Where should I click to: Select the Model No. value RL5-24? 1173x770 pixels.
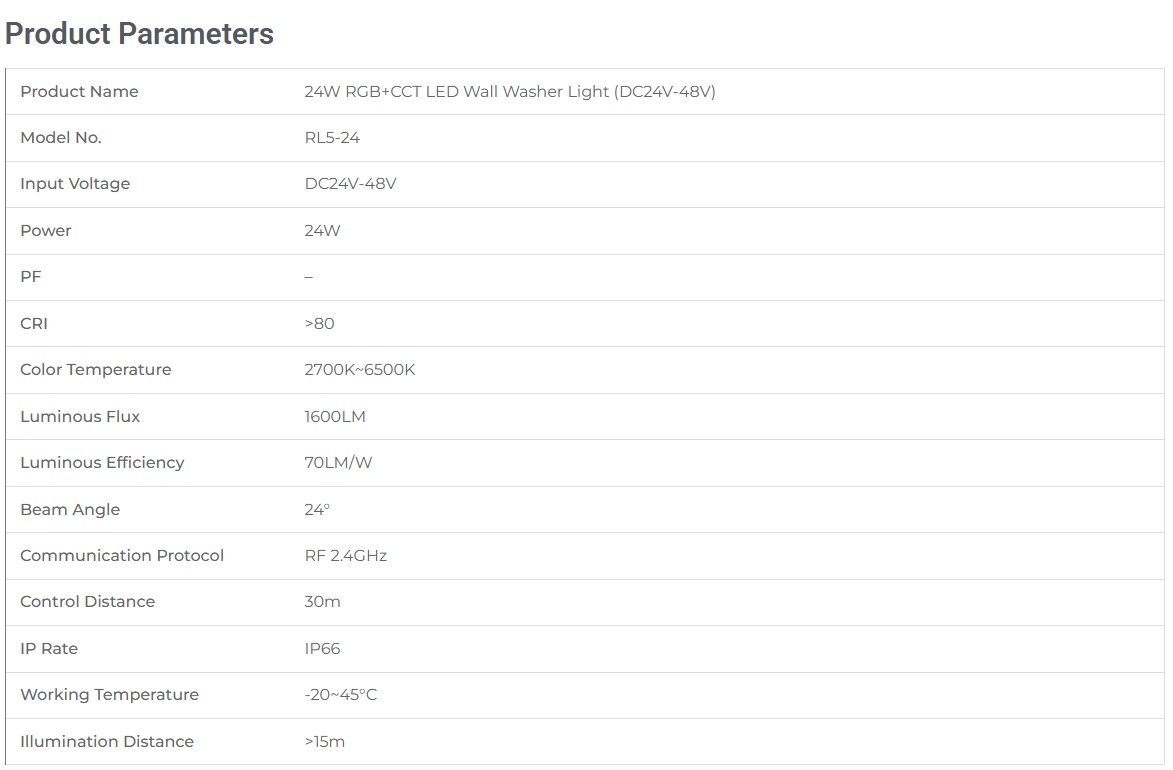pyautogui.click(x=331, y=138)
